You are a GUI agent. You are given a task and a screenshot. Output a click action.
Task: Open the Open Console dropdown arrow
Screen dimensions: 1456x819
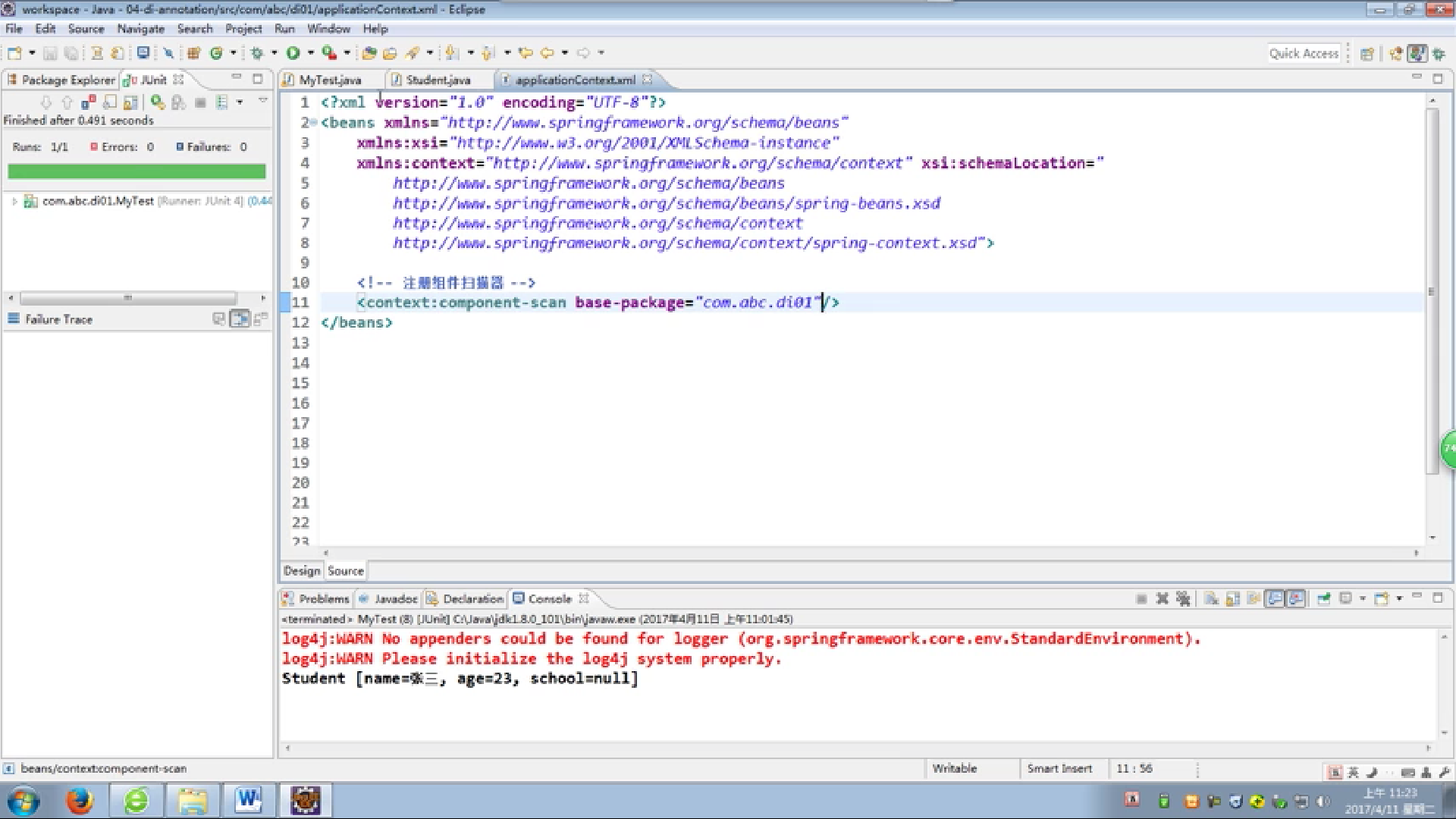coord(1399,599)
